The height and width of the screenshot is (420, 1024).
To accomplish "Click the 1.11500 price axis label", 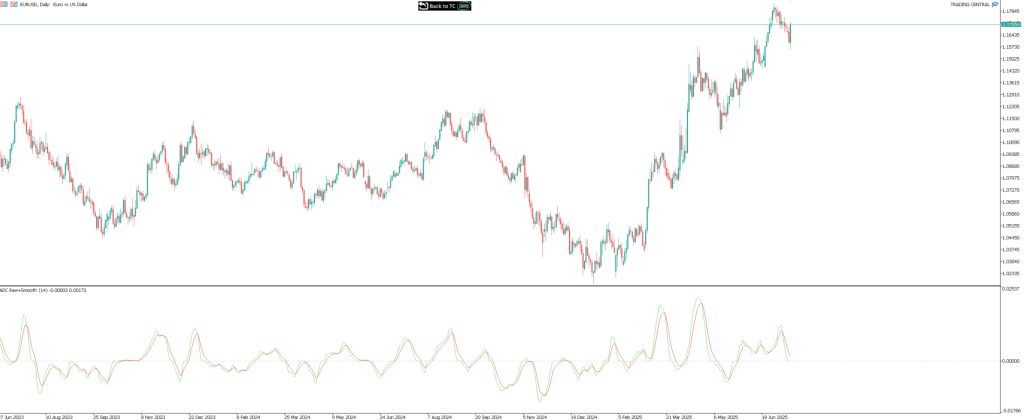I will point(1010,118).
